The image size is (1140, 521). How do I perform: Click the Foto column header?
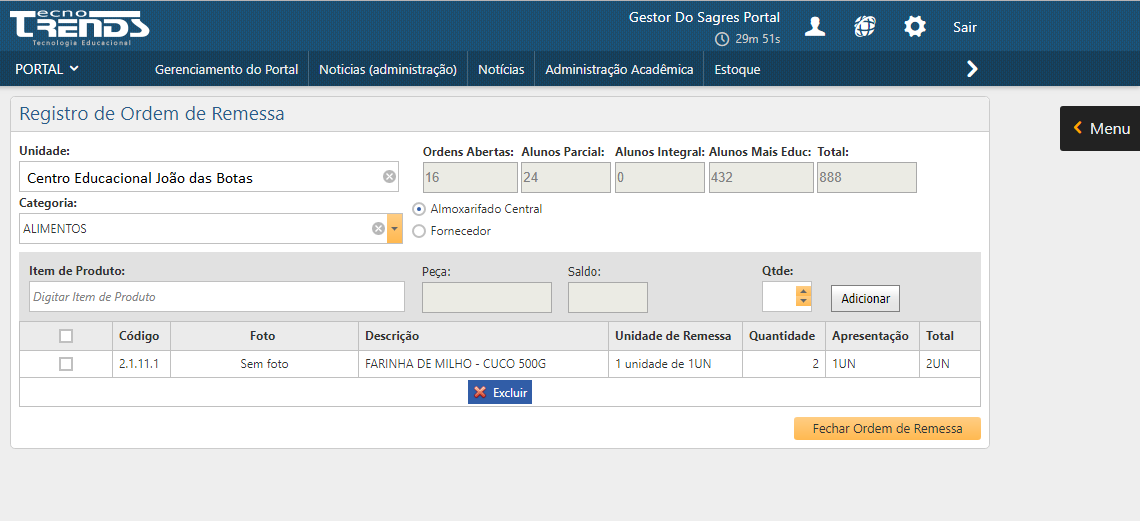[264, 336]
